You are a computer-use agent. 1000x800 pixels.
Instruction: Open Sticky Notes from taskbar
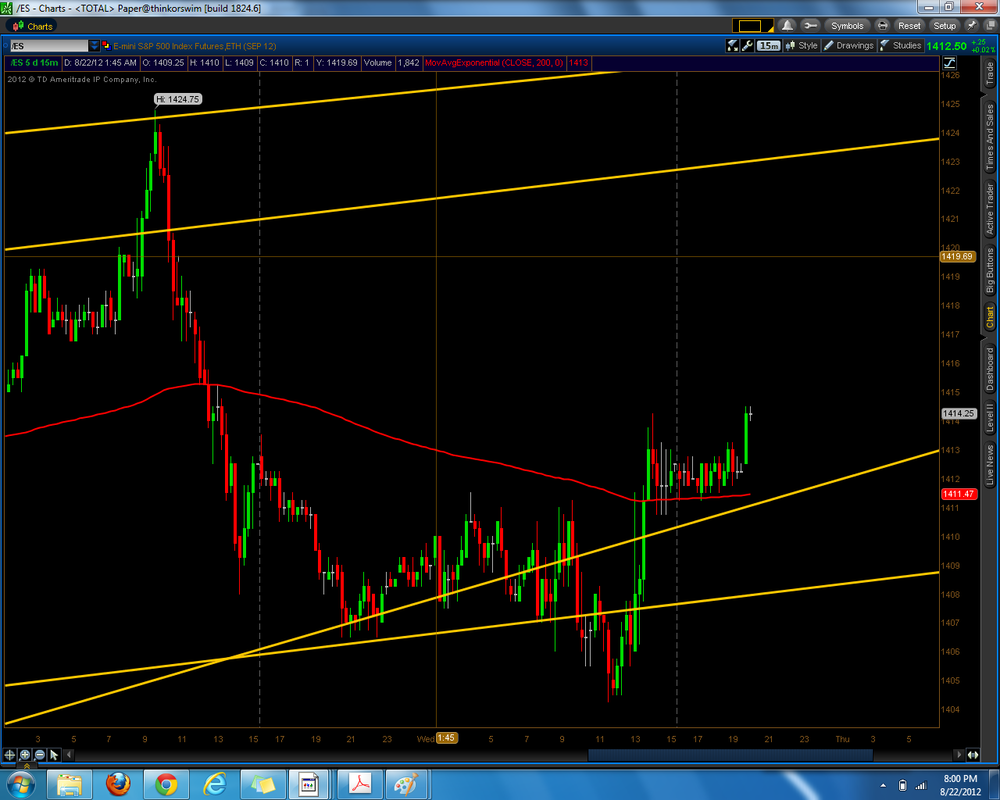tap(262, 784)
